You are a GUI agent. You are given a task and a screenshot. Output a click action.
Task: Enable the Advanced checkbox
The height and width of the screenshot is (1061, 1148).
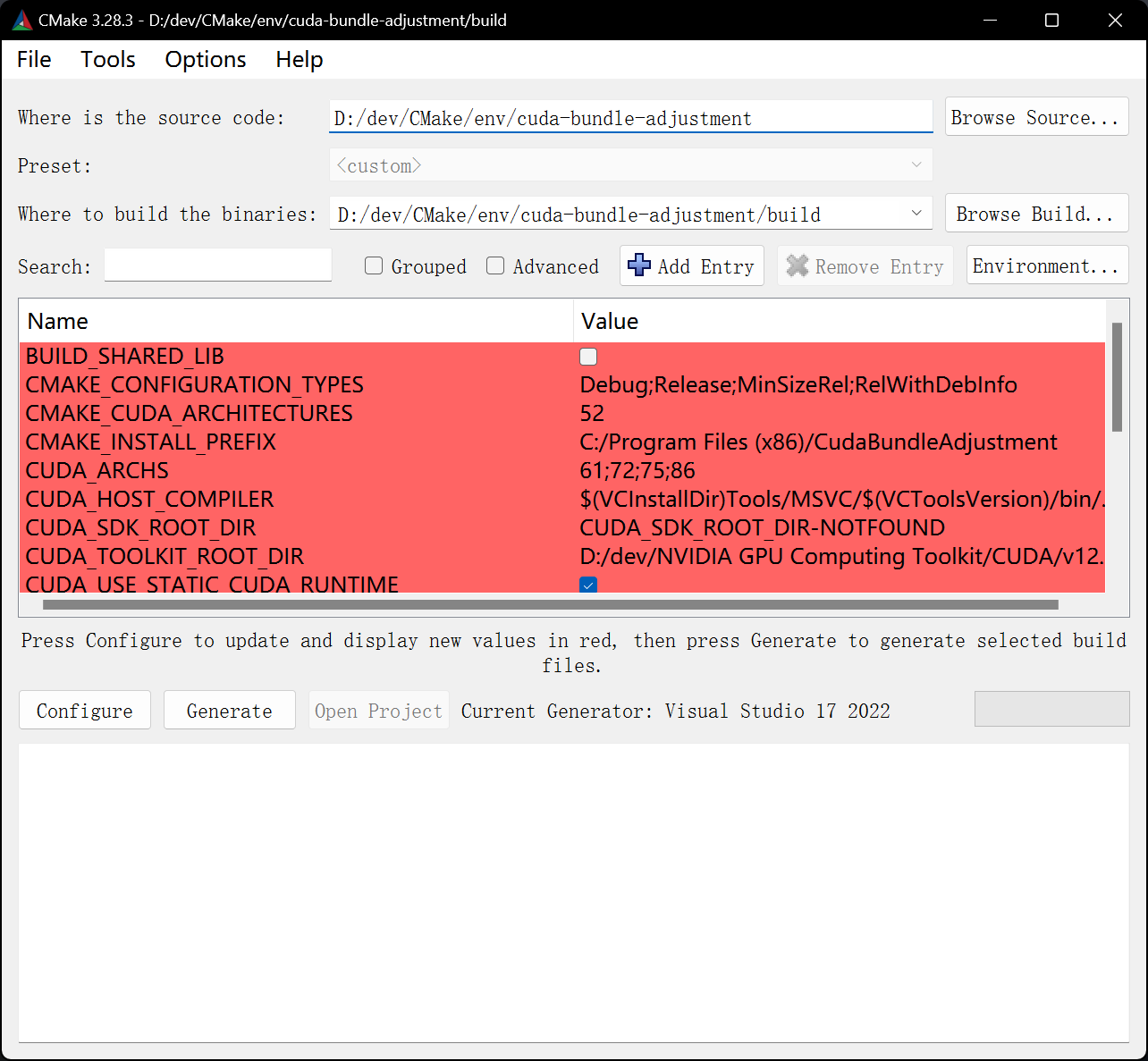click(x=495, y=265)
